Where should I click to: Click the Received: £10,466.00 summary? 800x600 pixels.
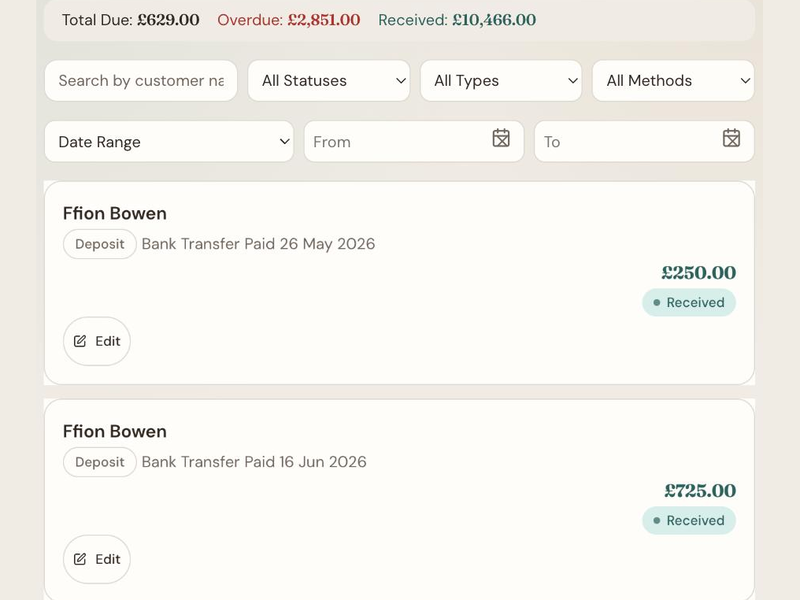(x=457, y=20)
